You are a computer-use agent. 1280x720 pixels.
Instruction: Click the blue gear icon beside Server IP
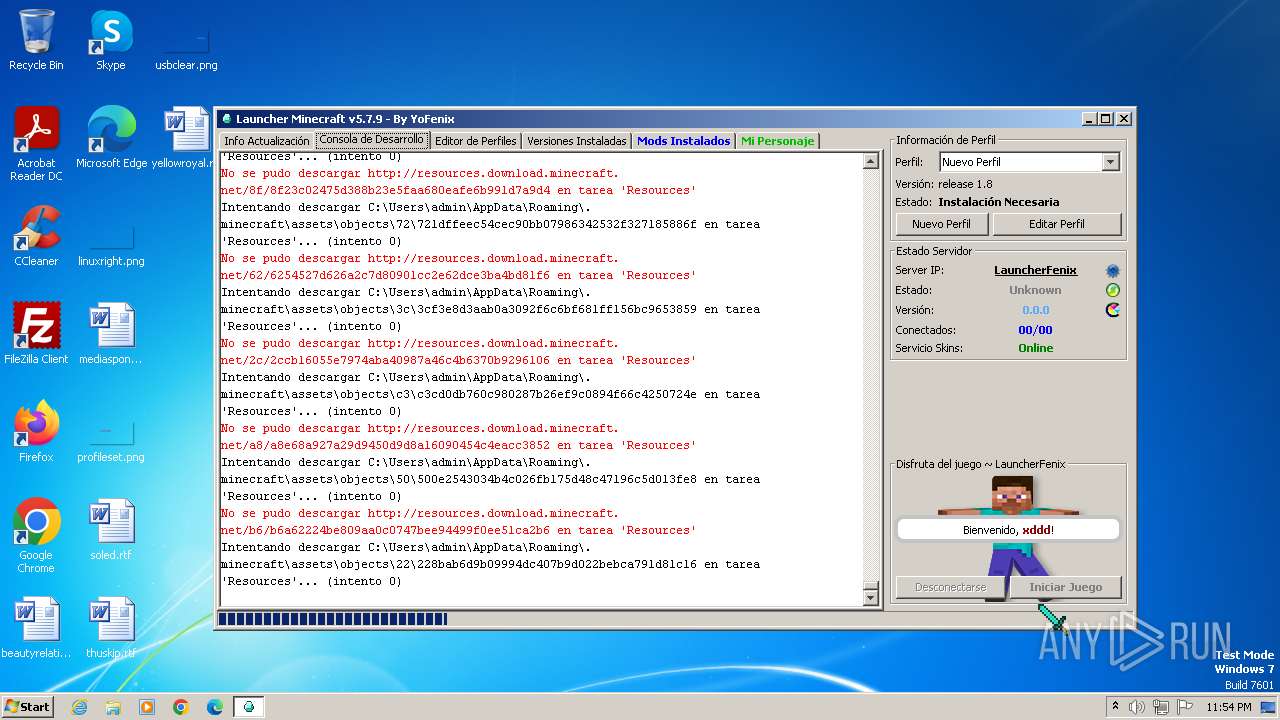pos(1112,271)
